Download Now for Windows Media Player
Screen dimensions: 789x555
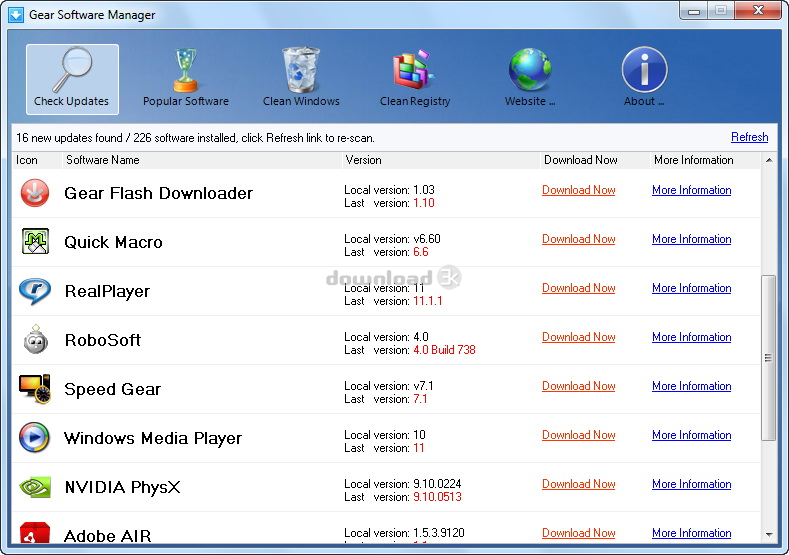(x=579, y=435)
